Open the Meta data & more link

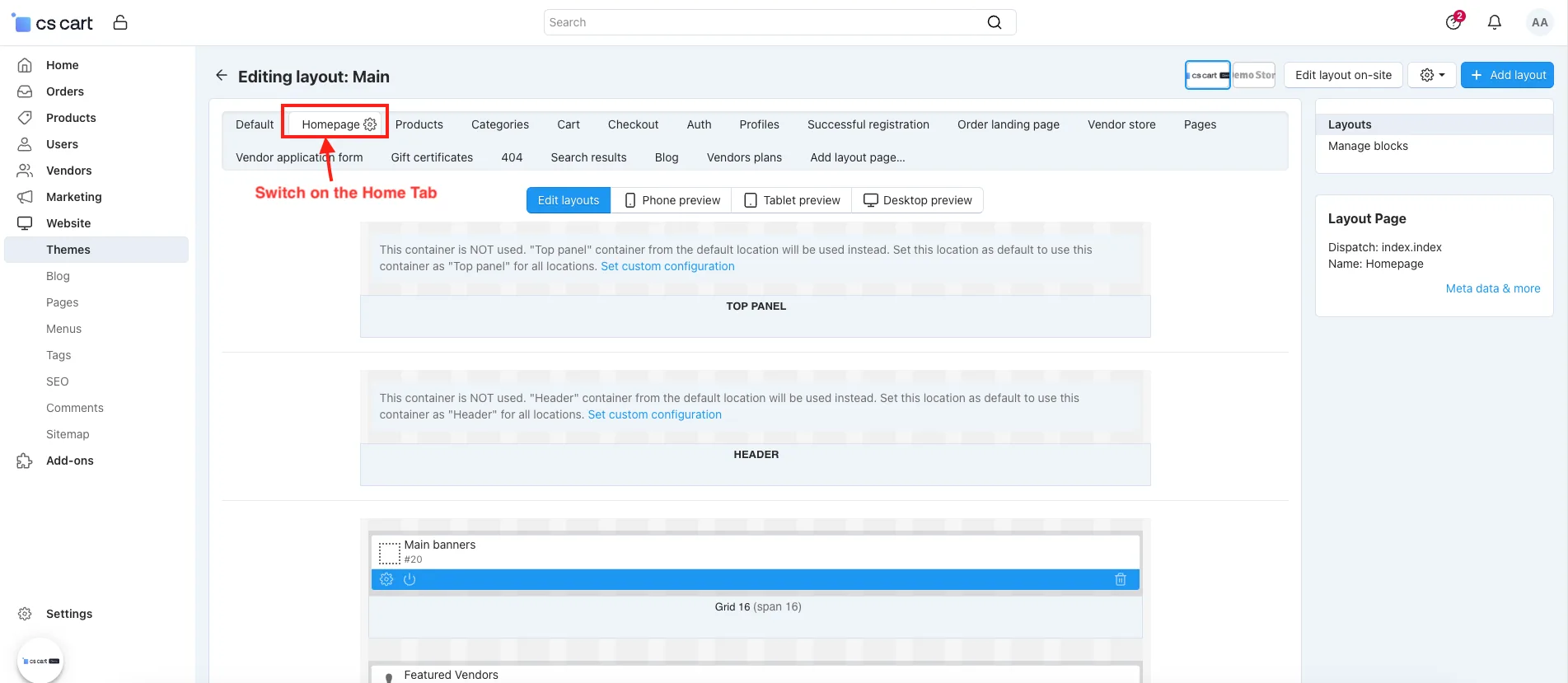click(1493, 288)
